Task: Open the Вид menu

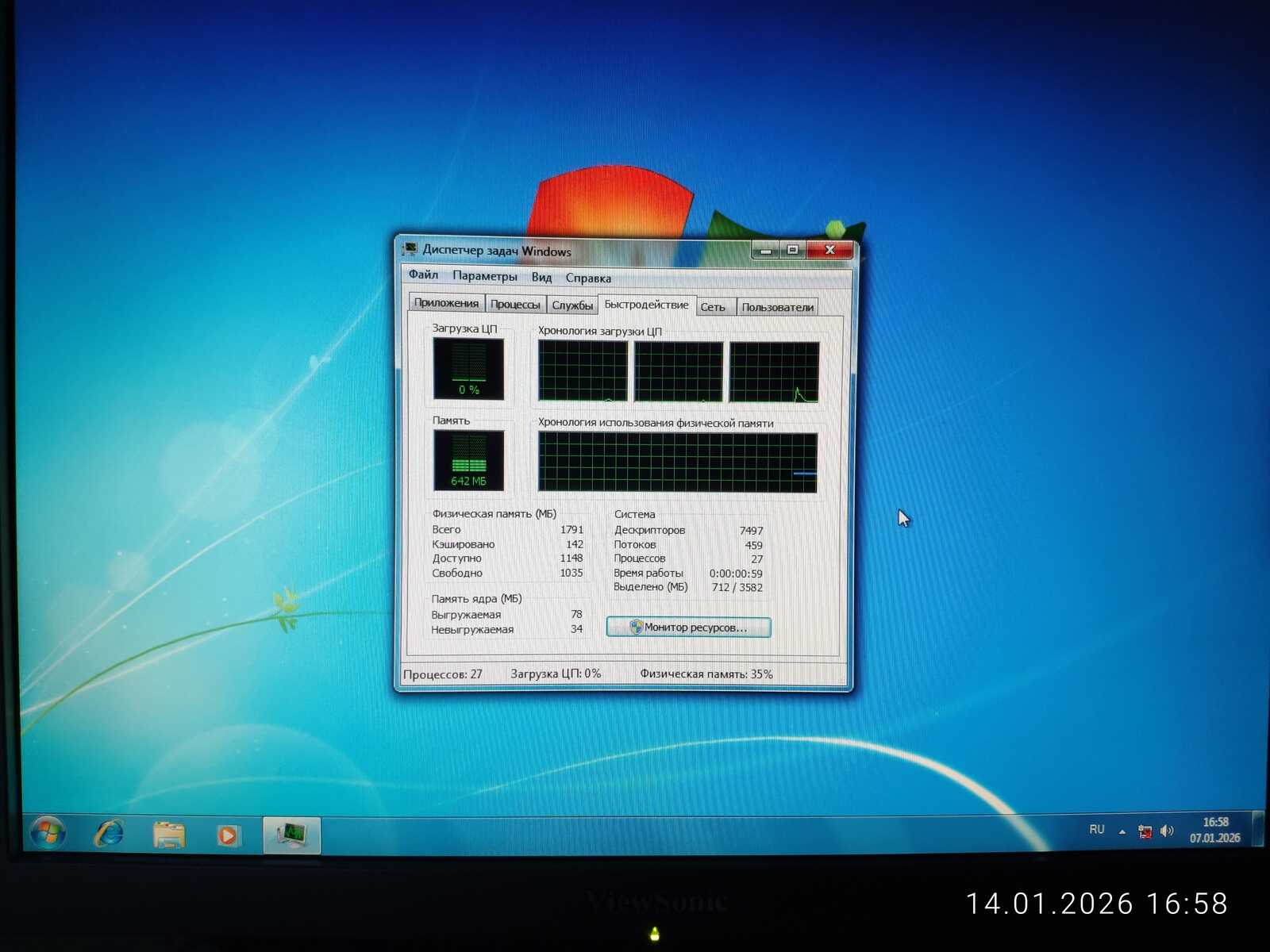Action: coord(541,277)
